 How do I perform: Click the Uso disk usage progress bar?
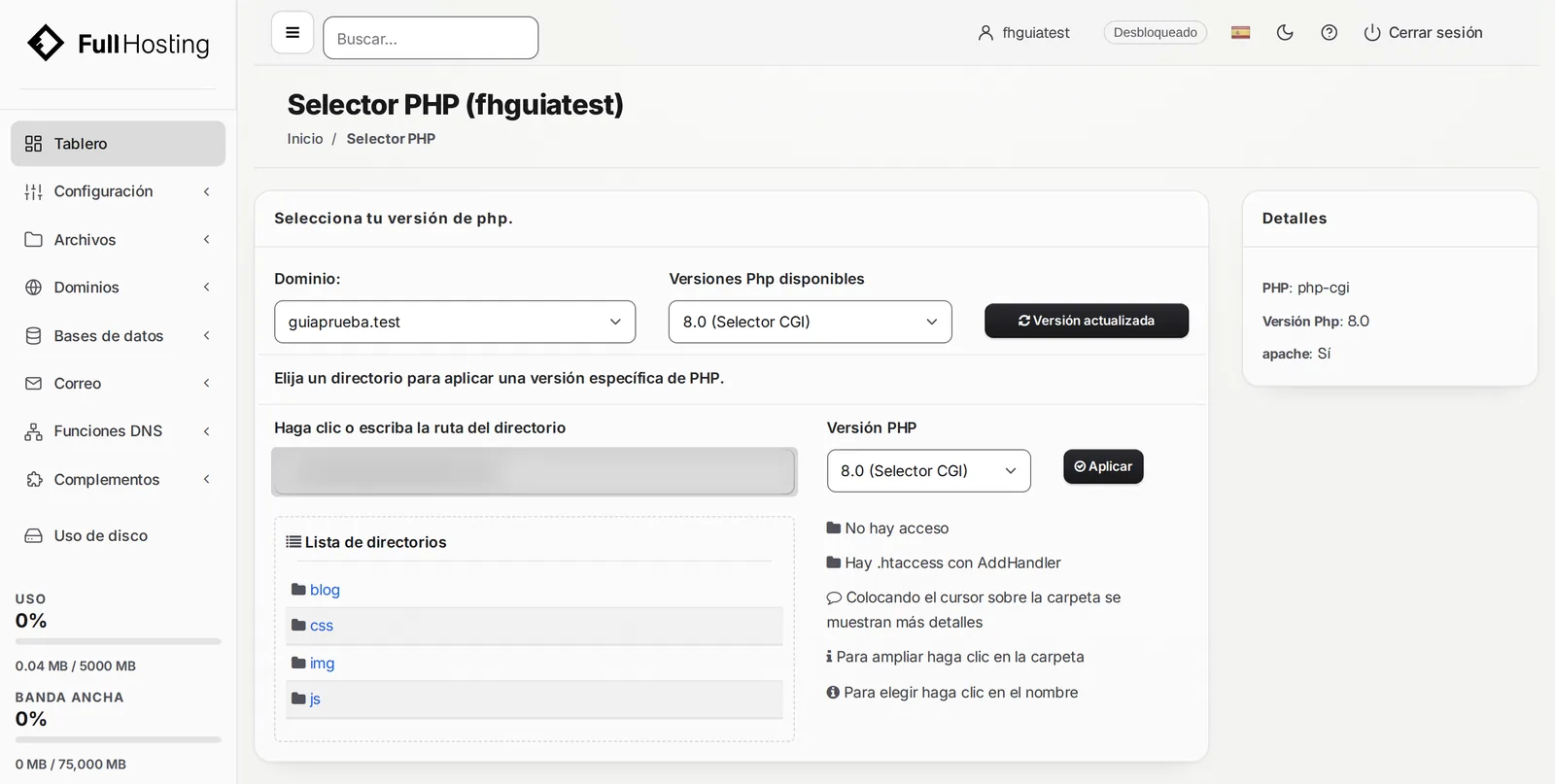pos(119,641)
